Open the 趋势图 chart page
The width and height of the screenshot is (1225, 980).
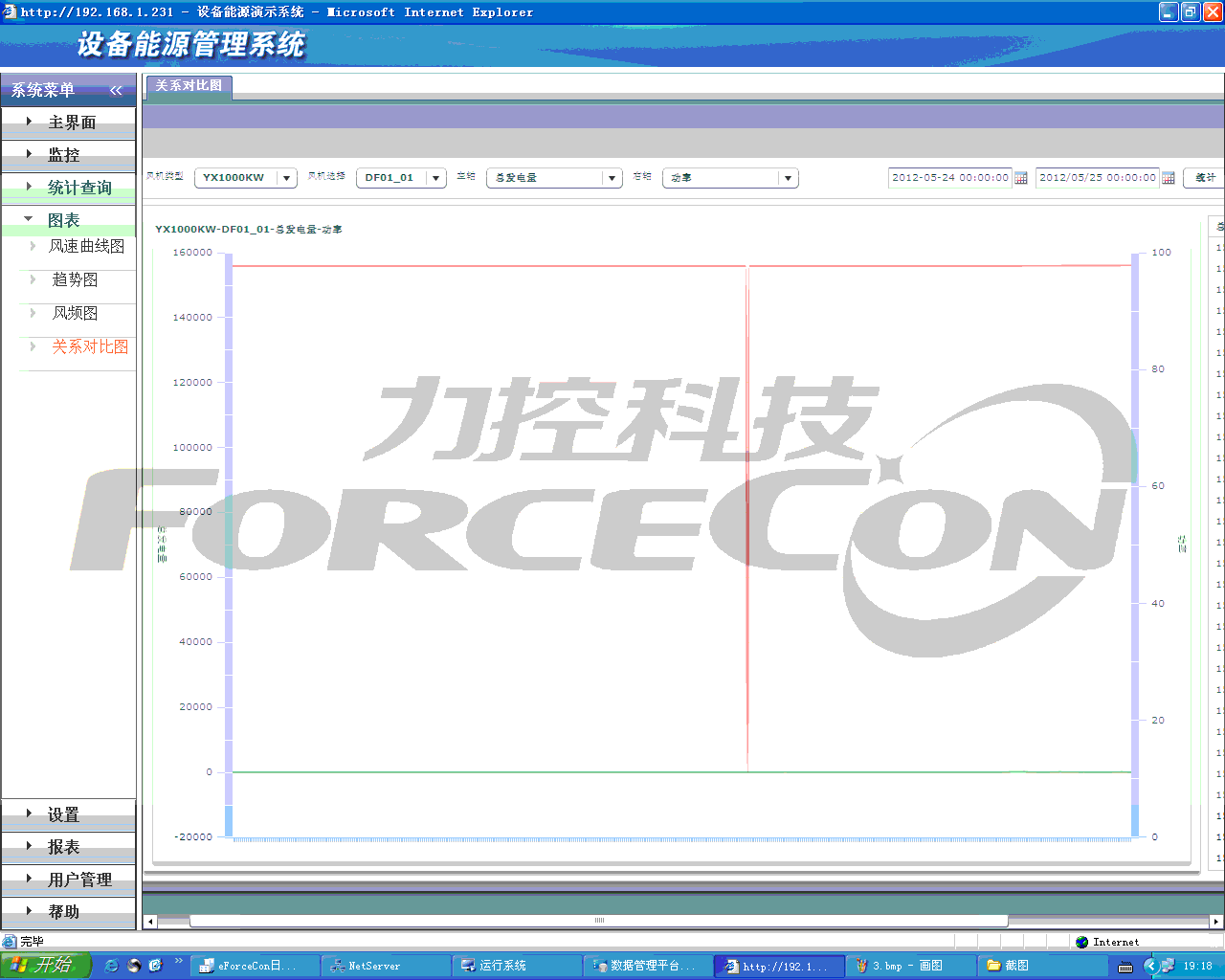tap(75, 279)
